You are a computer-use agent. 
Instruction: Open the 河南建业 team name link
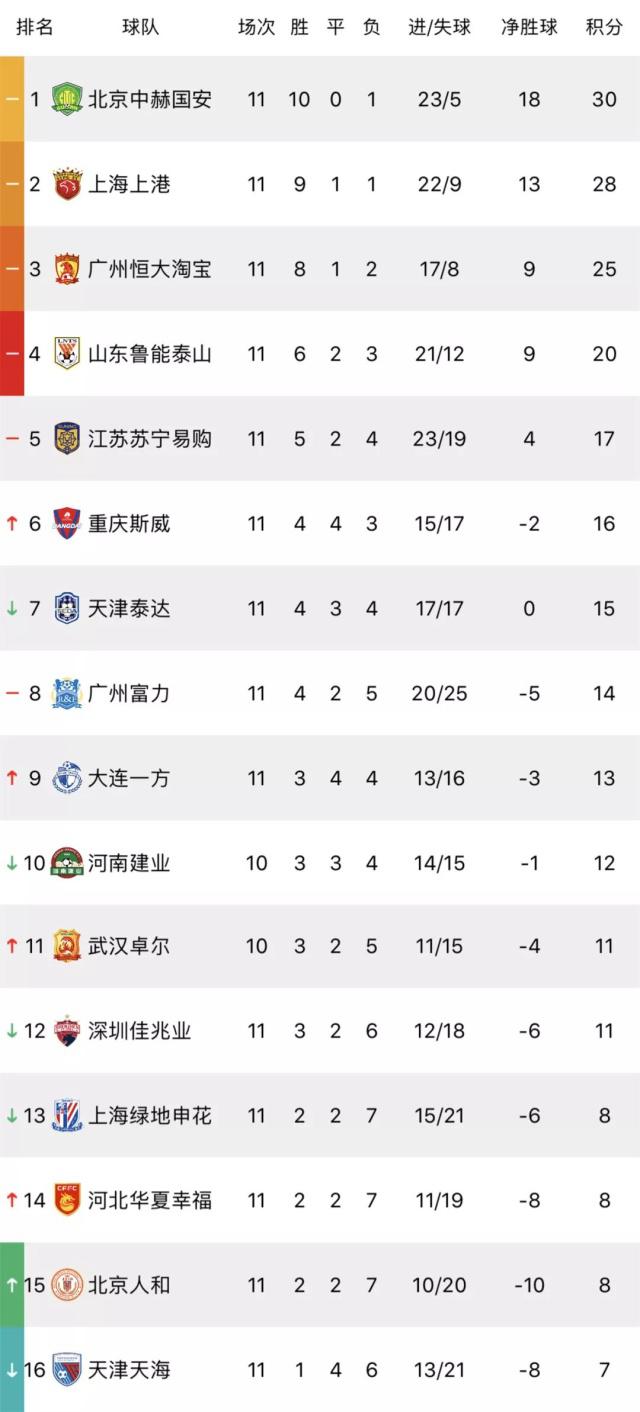coord(129,862)
